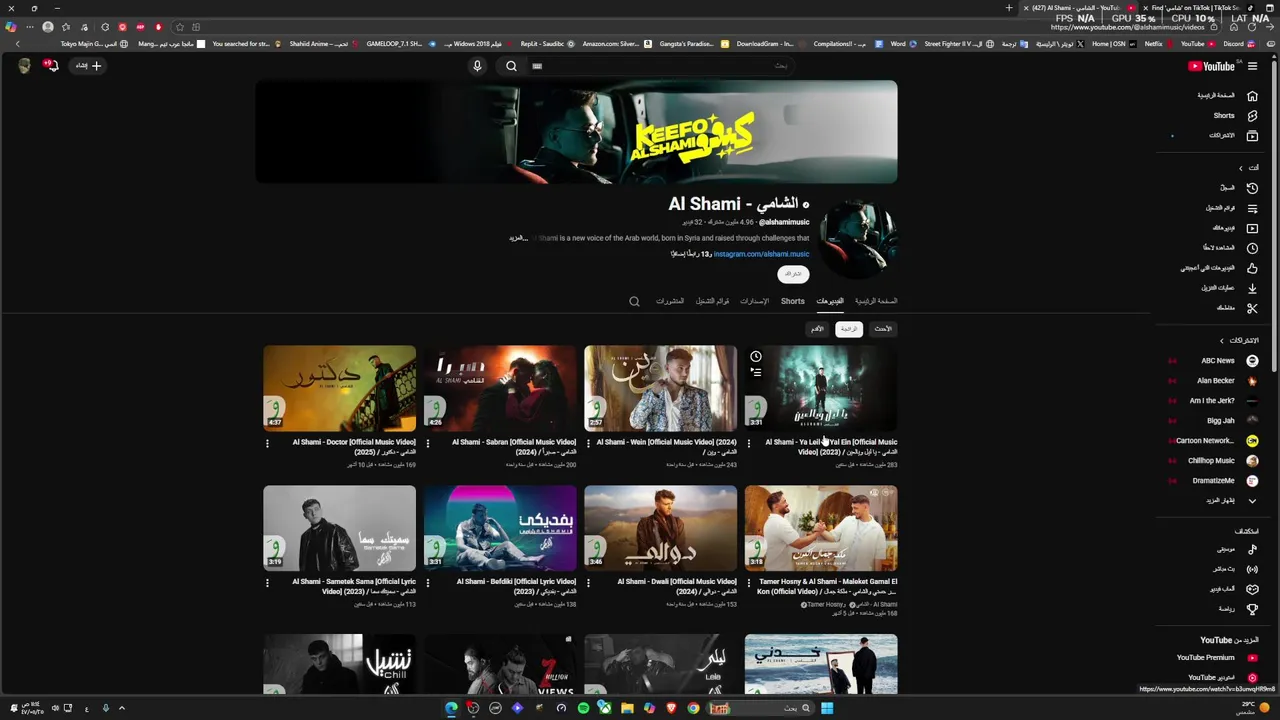Open Downloads in the sidebar
This screenshot has width=1280, height=720.
point(1228,288)
